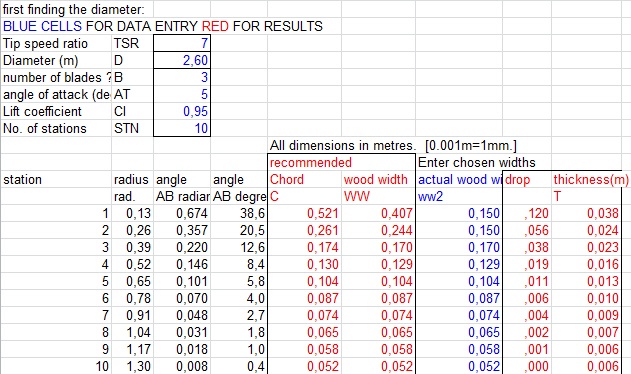Click station 2 drop value ,056
This screenshot has height=374, width=631.
(x=527, y=230)
